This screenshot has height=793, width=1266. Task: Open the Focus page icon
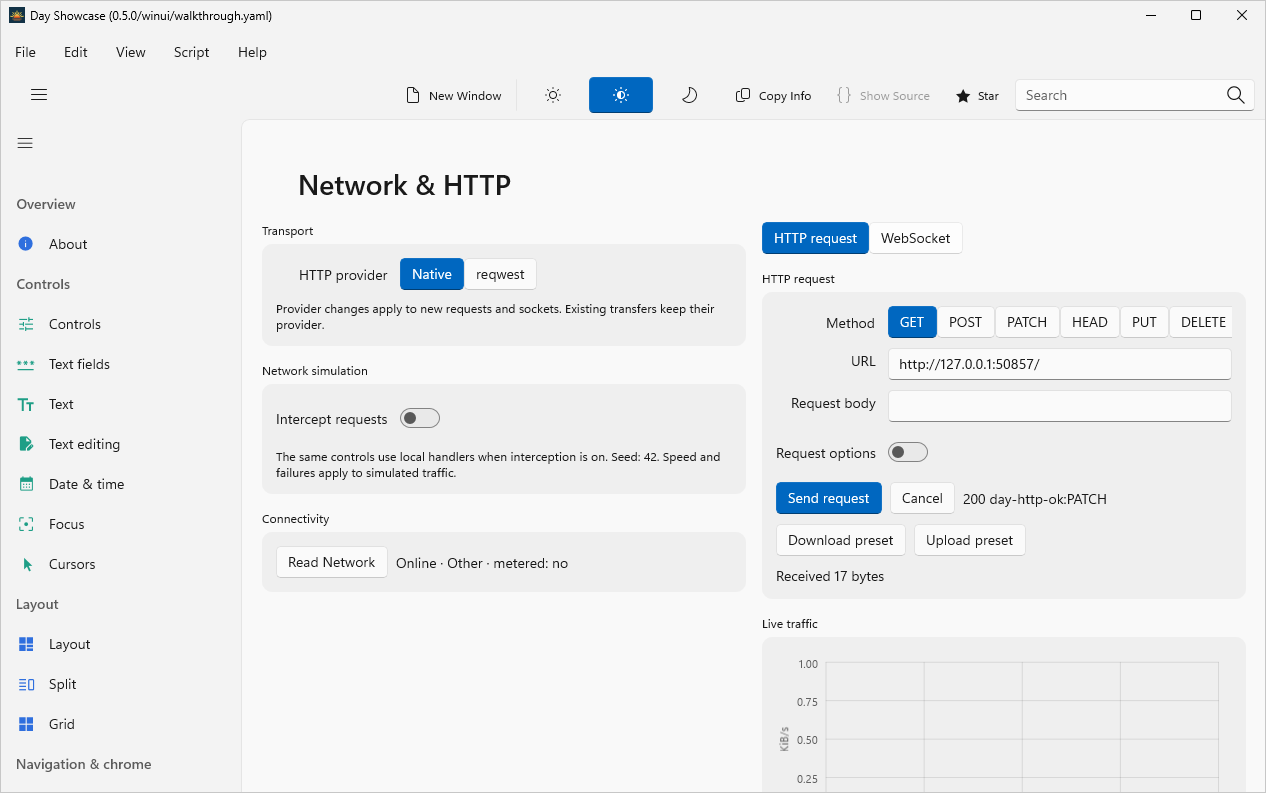tap(26, 524)
